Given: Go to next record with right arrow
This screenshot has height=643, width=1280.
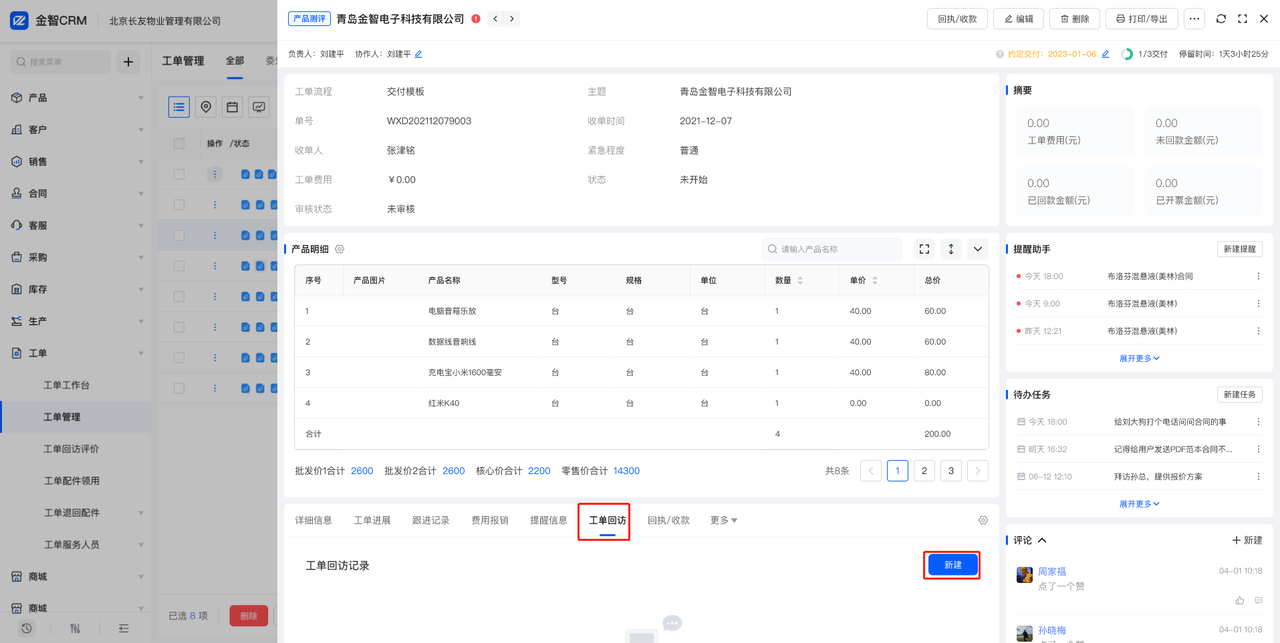Looking at the screenshot, I should click(x=512, y=19).
